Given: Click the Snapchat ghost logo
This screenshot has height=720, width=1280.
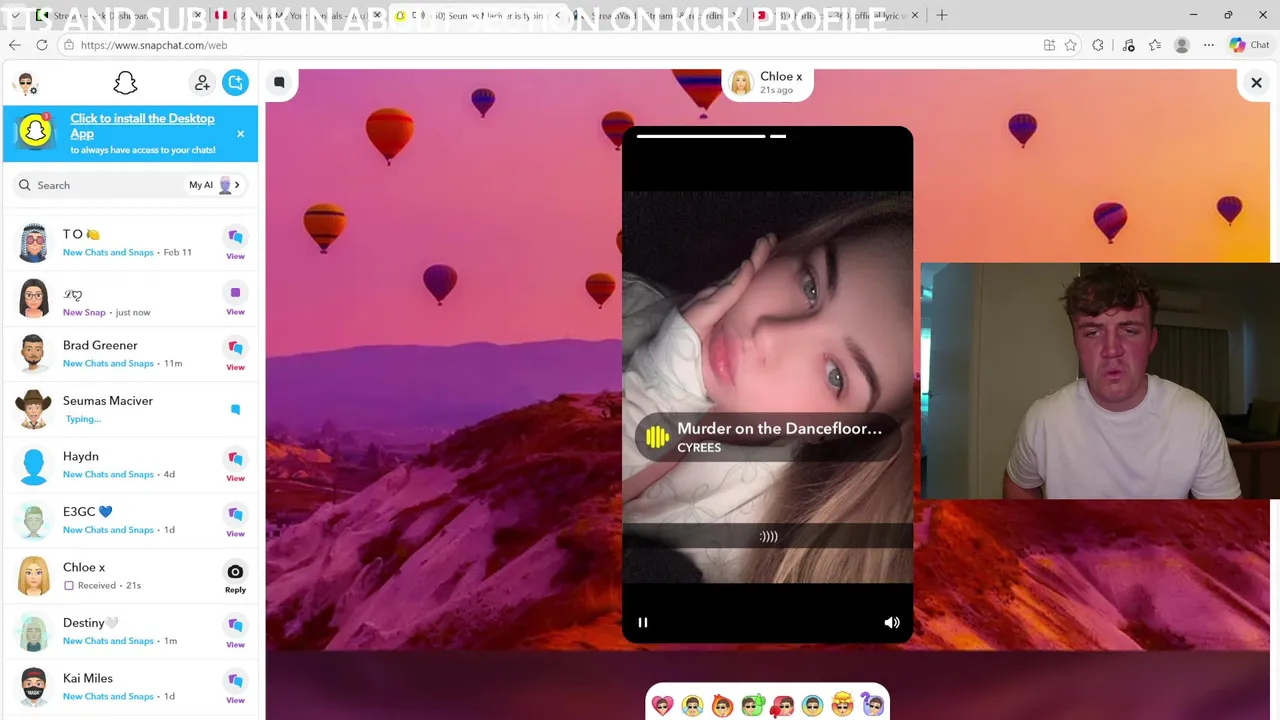Looking at the screenshot, I should 125,83.
